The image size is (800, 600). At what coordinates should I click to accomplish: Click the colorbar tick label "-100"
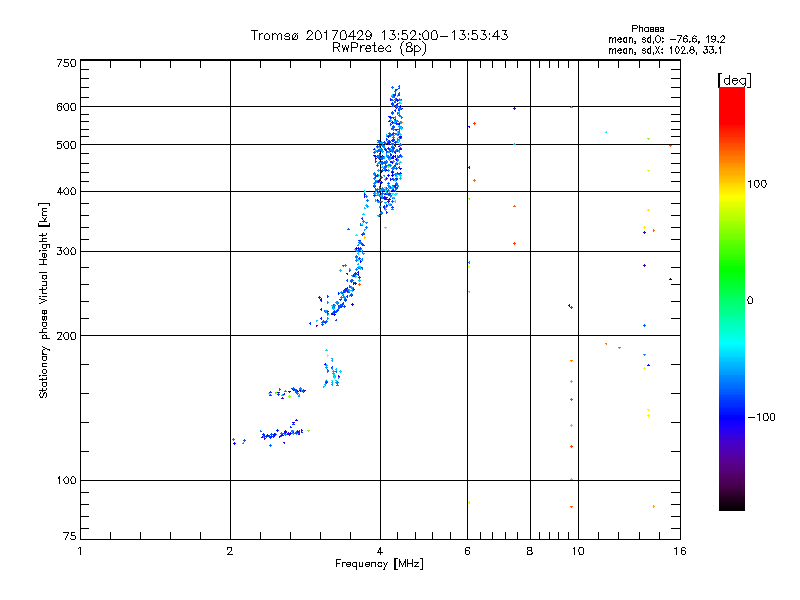[x=762, y=417]
